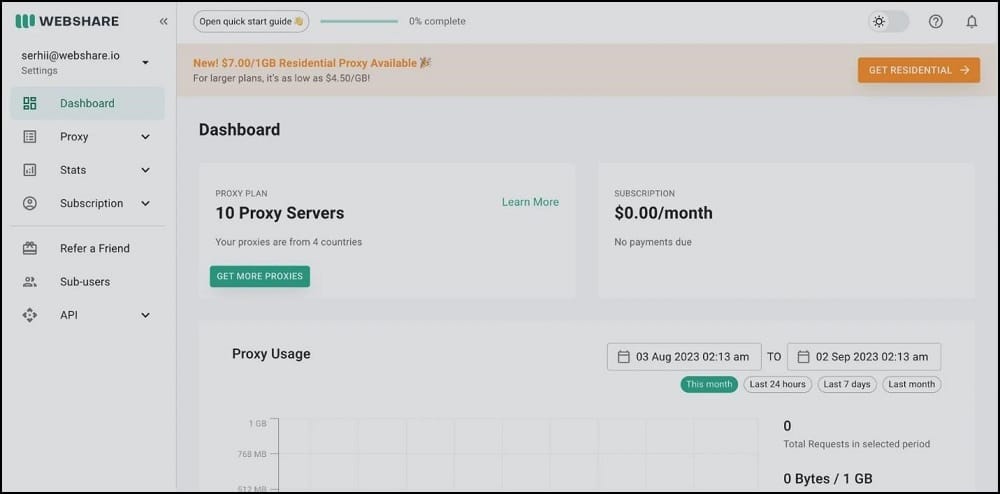Toggle the light/dark theme switch

tap(888, 22)
